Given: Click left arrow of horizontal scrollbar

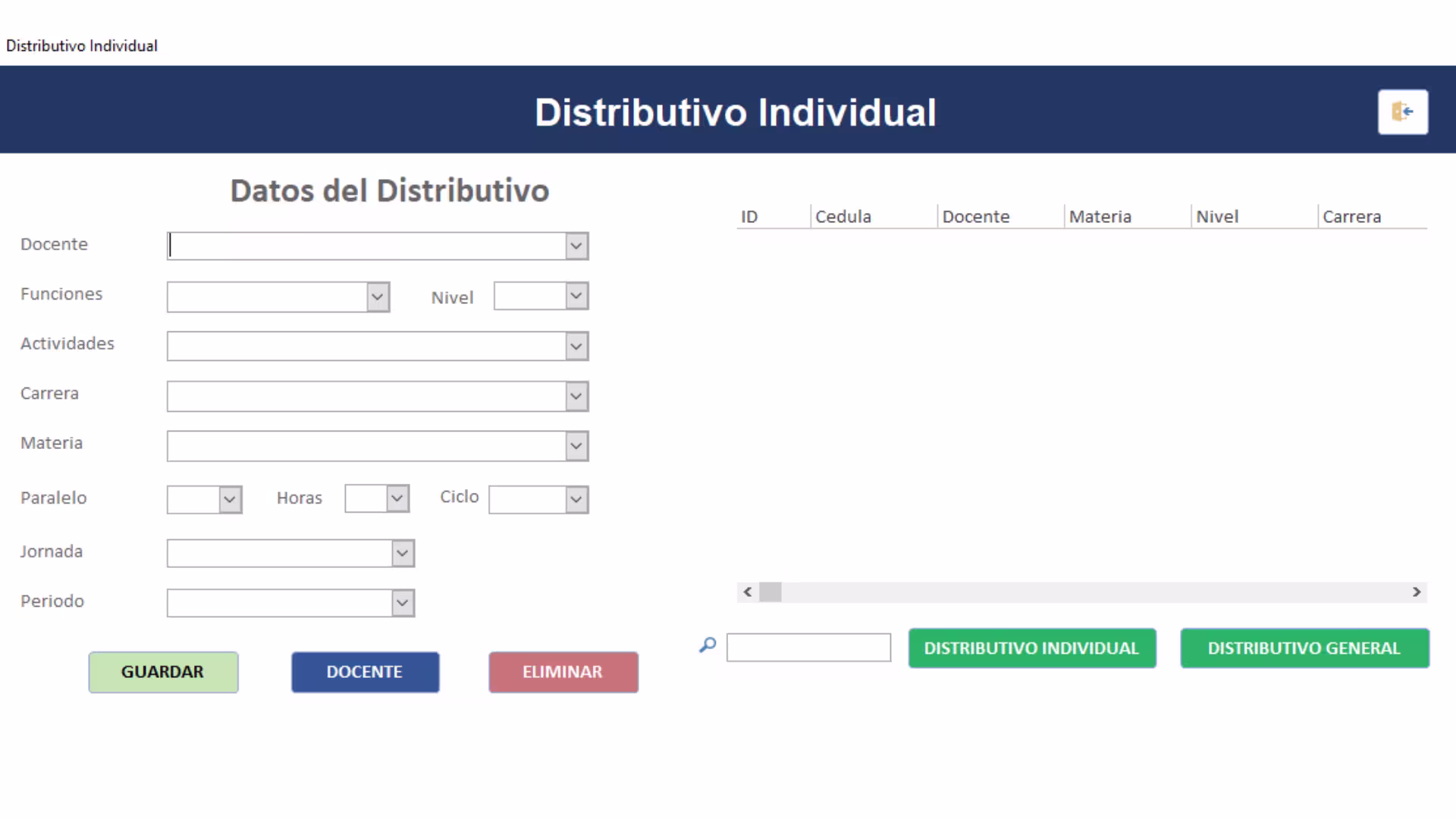Looking at the screenshot, I should click(x=748, y=592).
